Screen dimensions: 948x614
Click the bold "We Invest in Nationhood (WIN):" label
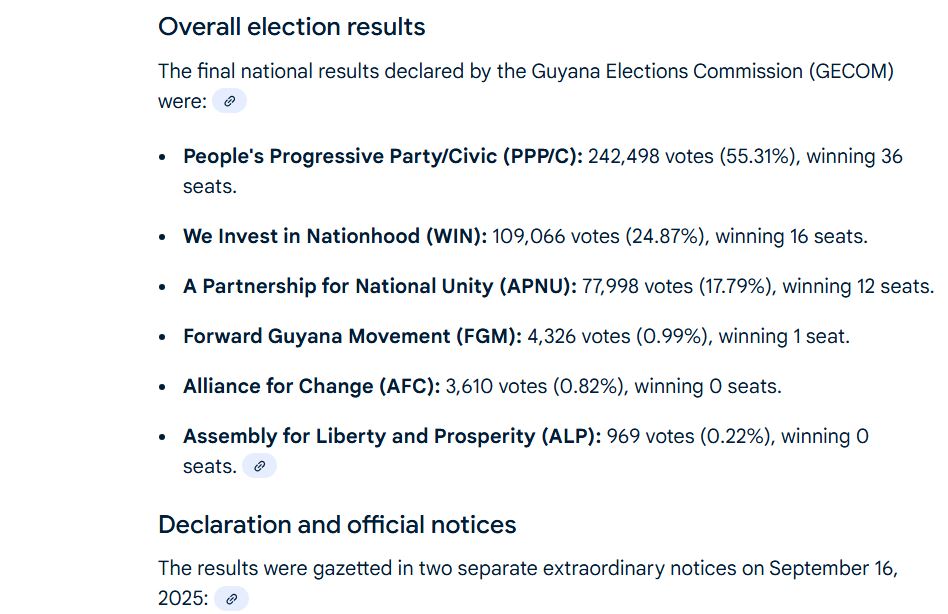(335, 236)
